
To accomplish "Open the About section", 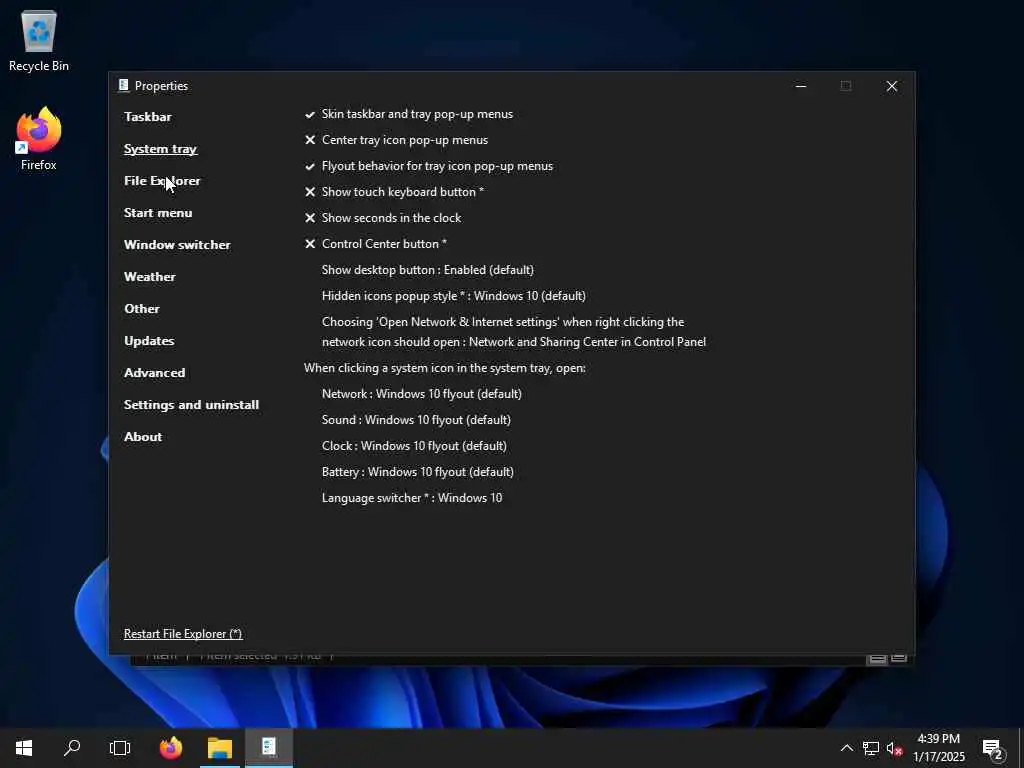I will pos(143,437).
